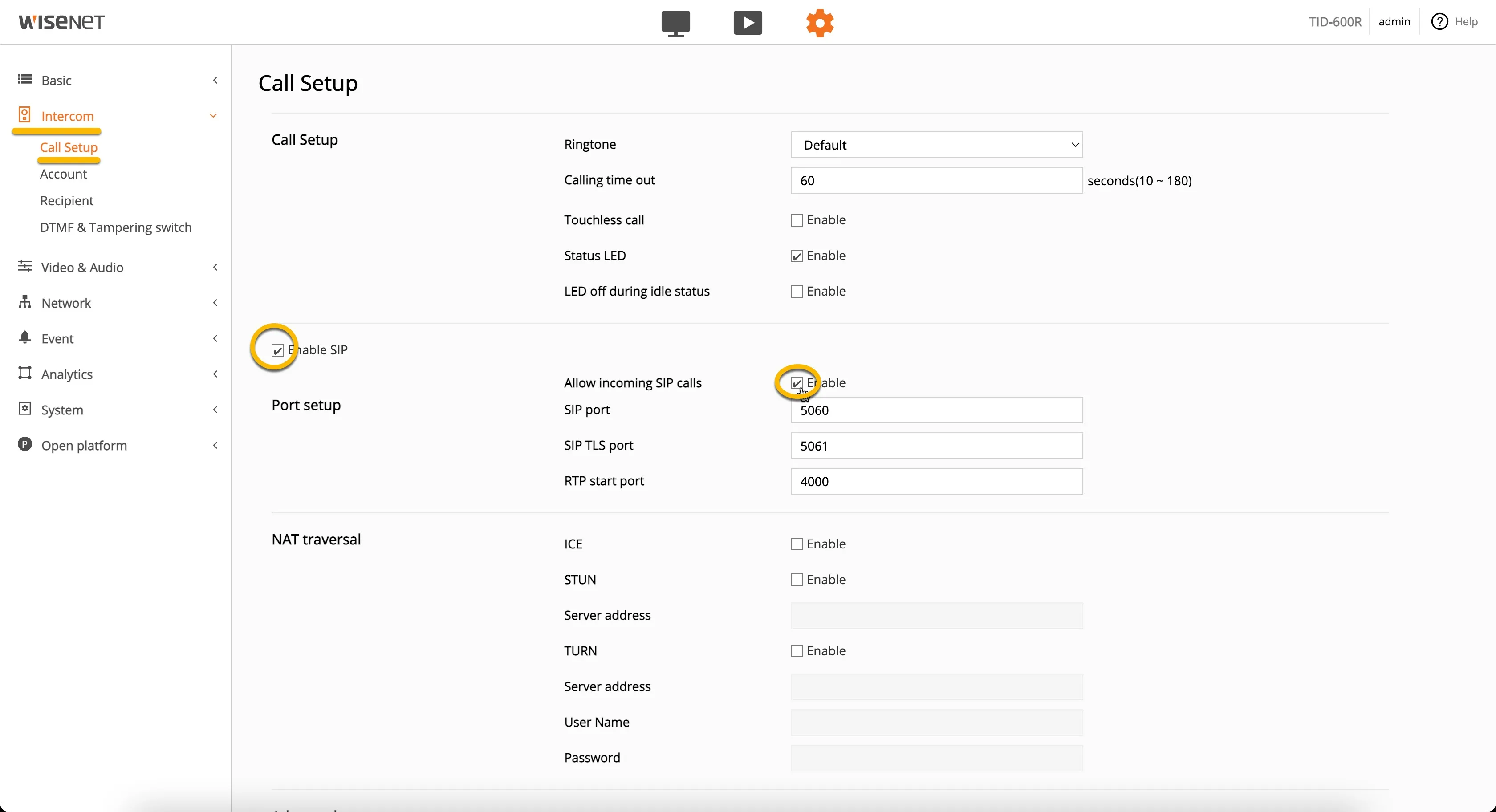This screenshot has width=1496, height=812.
Task: Click the Calling time out field
Action: [x=936, y=180]
